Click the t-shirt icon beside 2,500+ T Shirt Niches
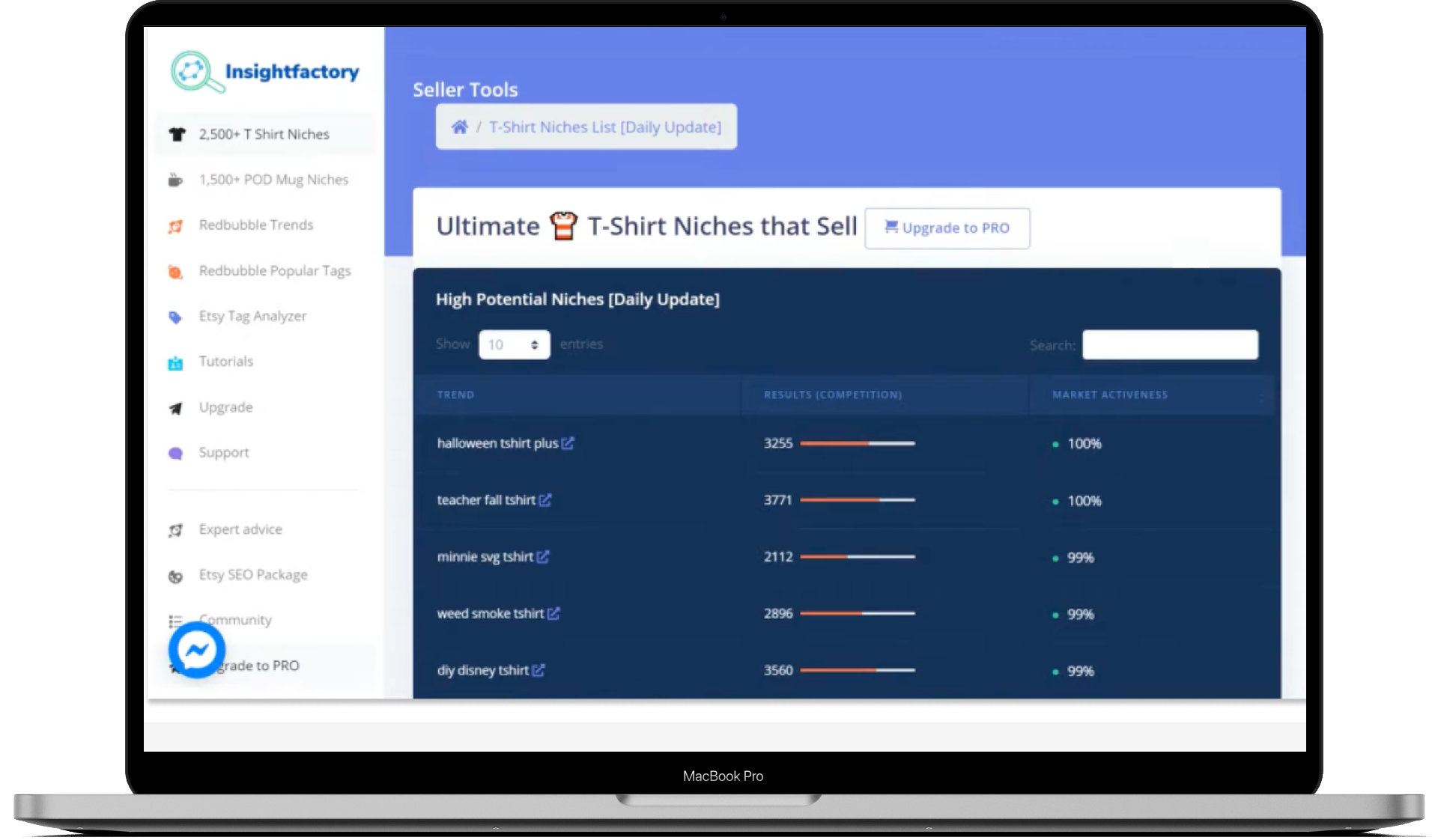 (x=177, y=135)
